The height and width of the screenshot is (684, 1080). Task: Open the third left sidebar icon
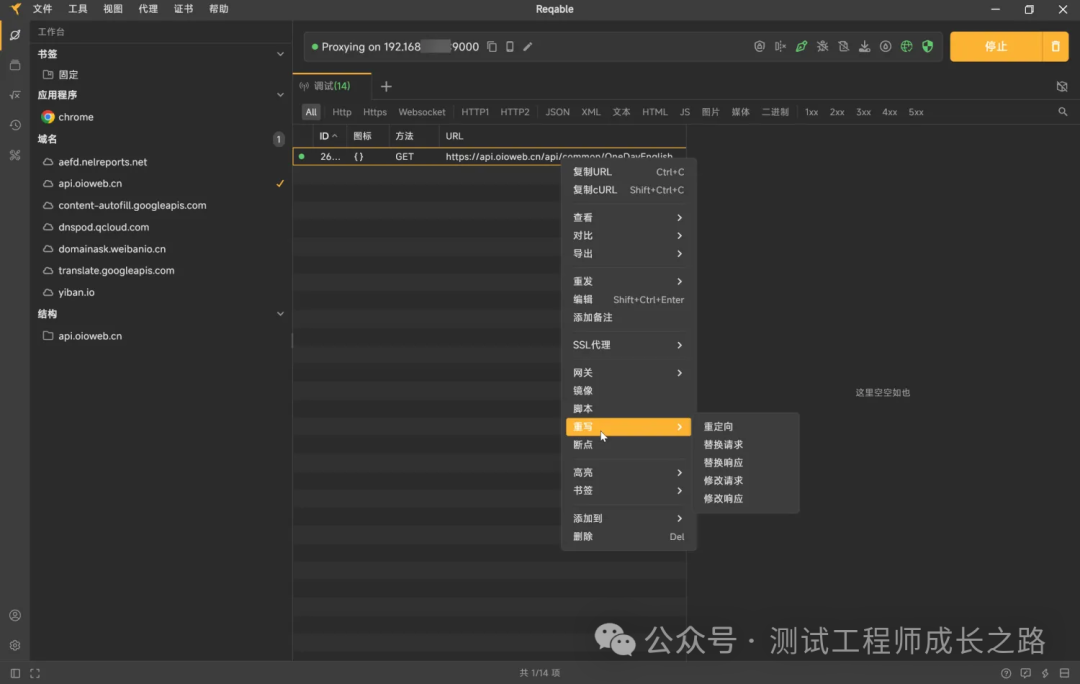[14, 95]
